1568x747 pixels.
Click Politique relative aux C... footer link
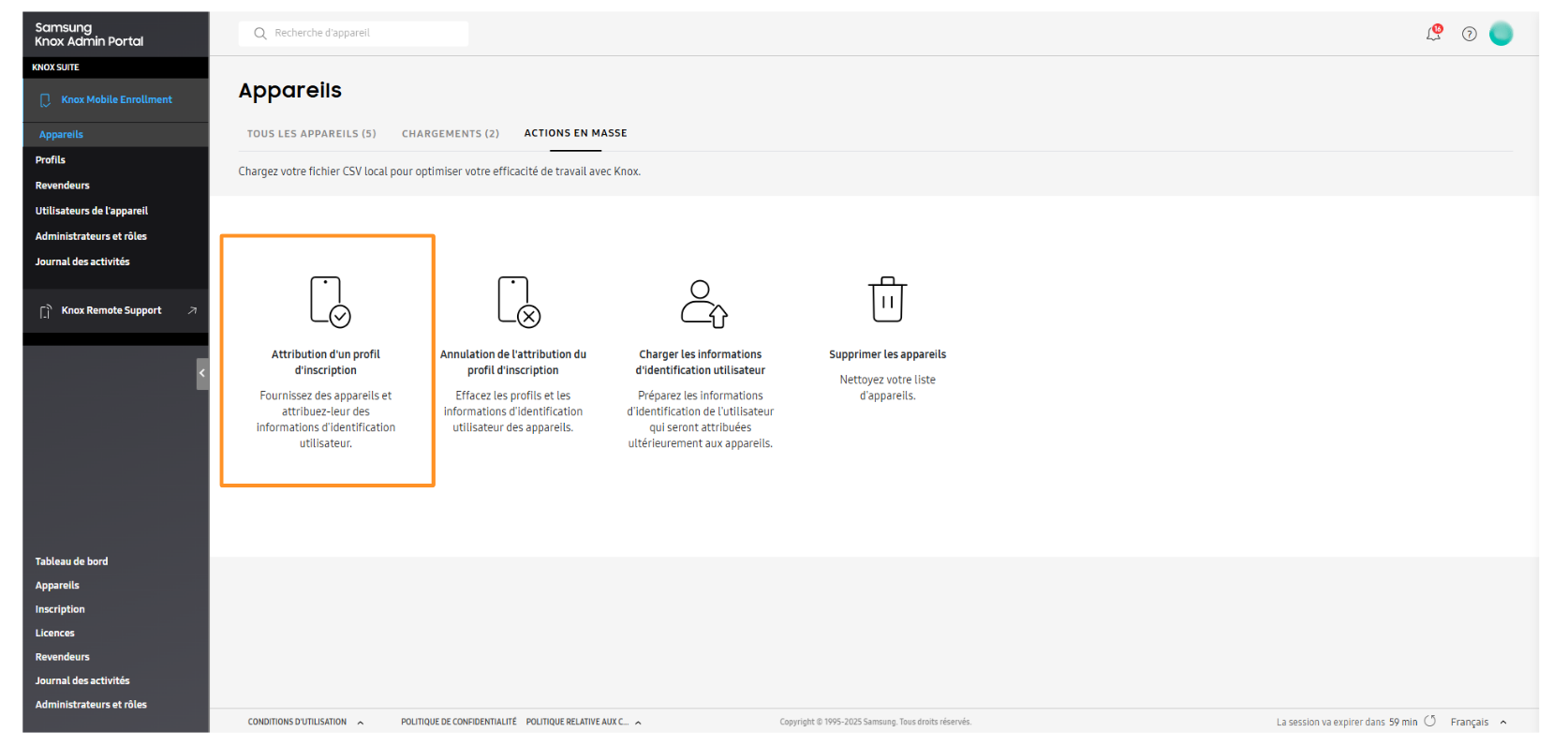tap(577, 723)
